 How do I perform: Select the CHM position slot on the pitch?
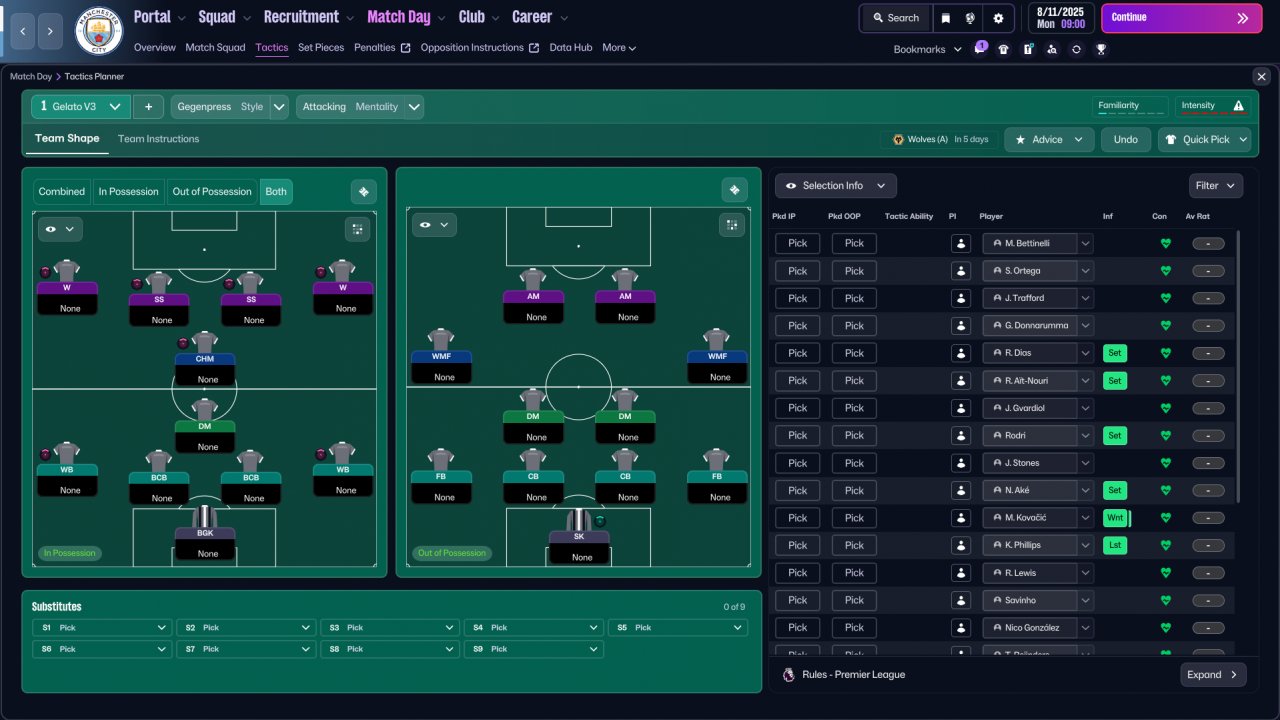pos(205,358)
